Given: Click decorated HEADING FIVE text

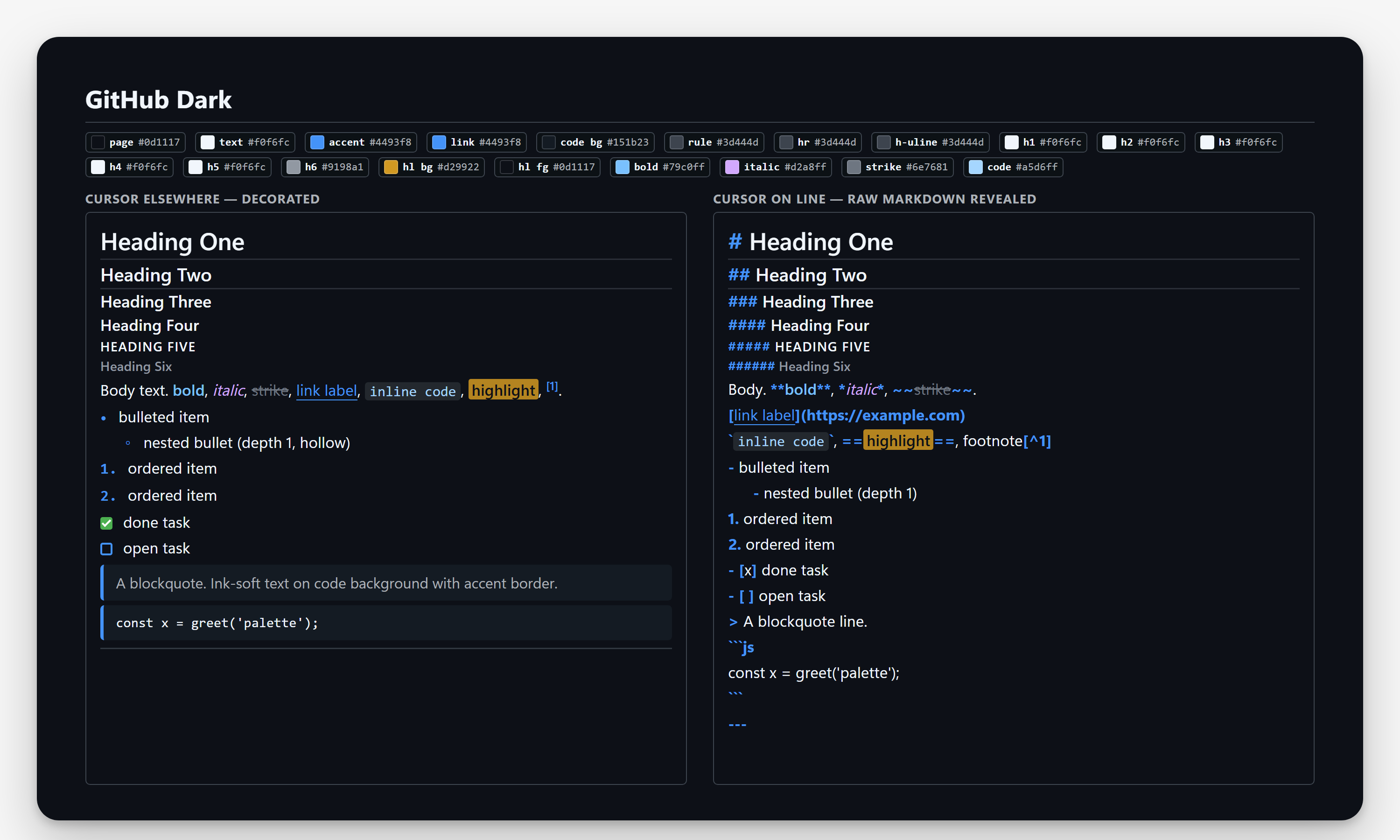Looking at the screenshot, I should tap(147, 347).
